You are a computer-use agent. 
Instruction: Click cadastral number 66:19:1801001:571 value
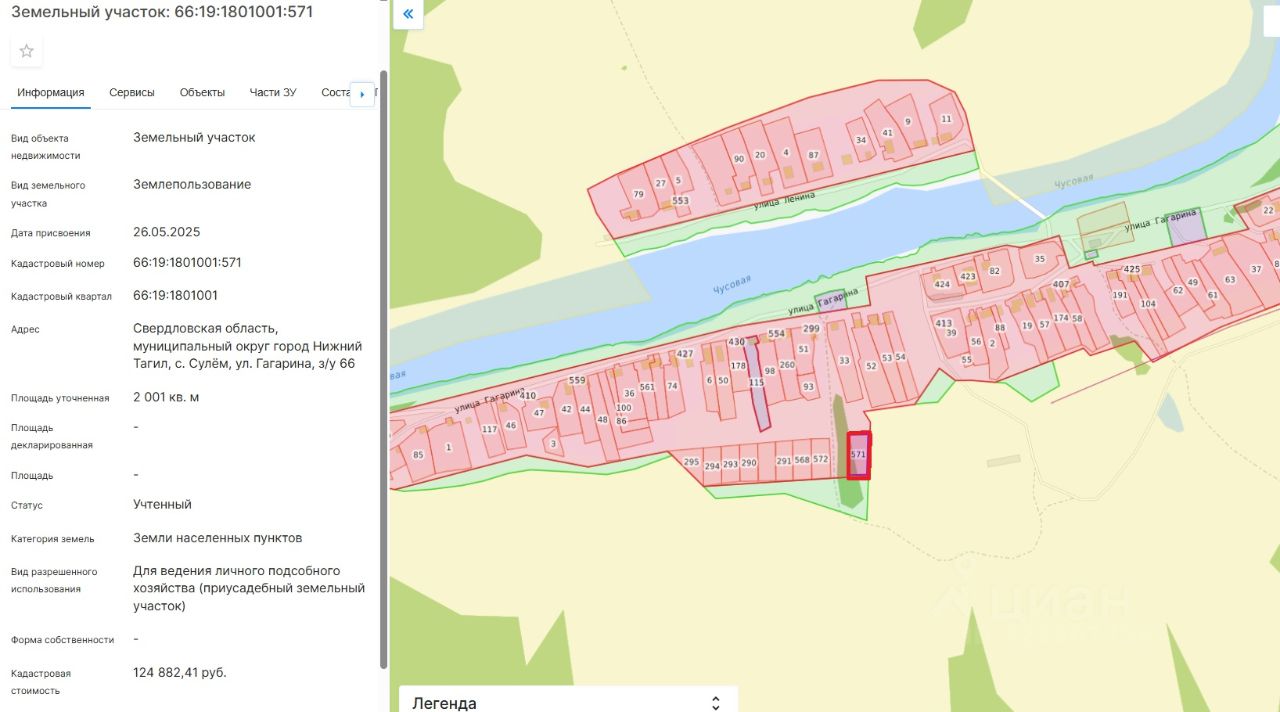point(187,263)
